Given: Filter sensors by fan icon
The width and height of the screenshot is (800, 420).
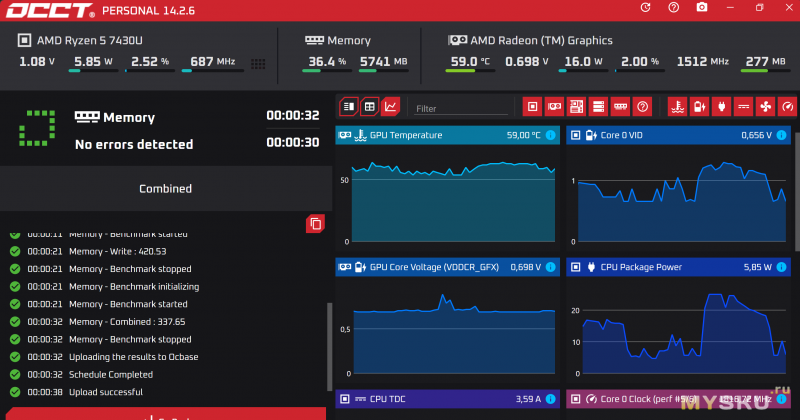Looking at the screenshot, I should tap(766, 106).
